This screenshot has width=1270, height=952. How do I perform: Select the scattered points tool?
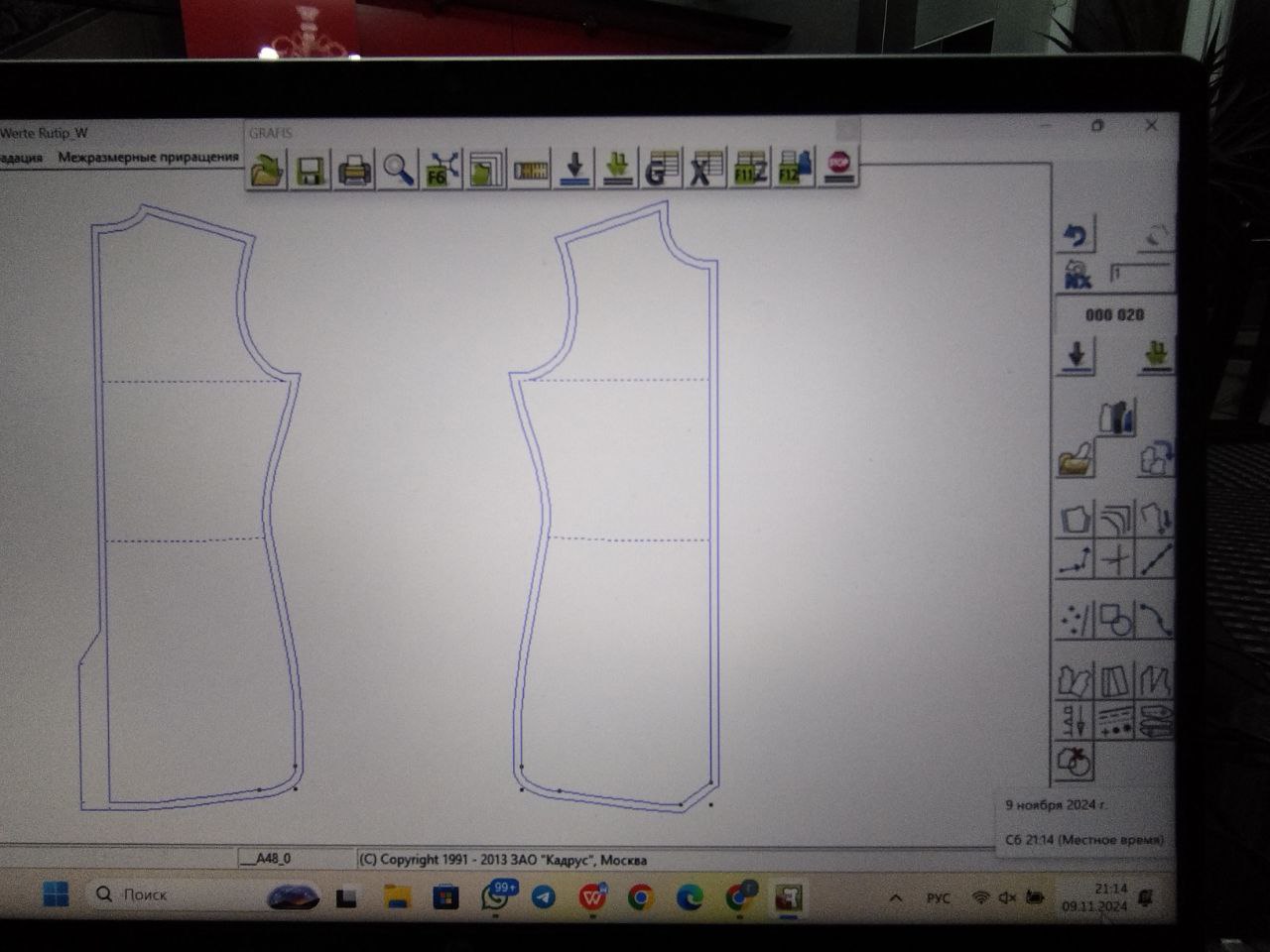click(x=1076, y=621)
